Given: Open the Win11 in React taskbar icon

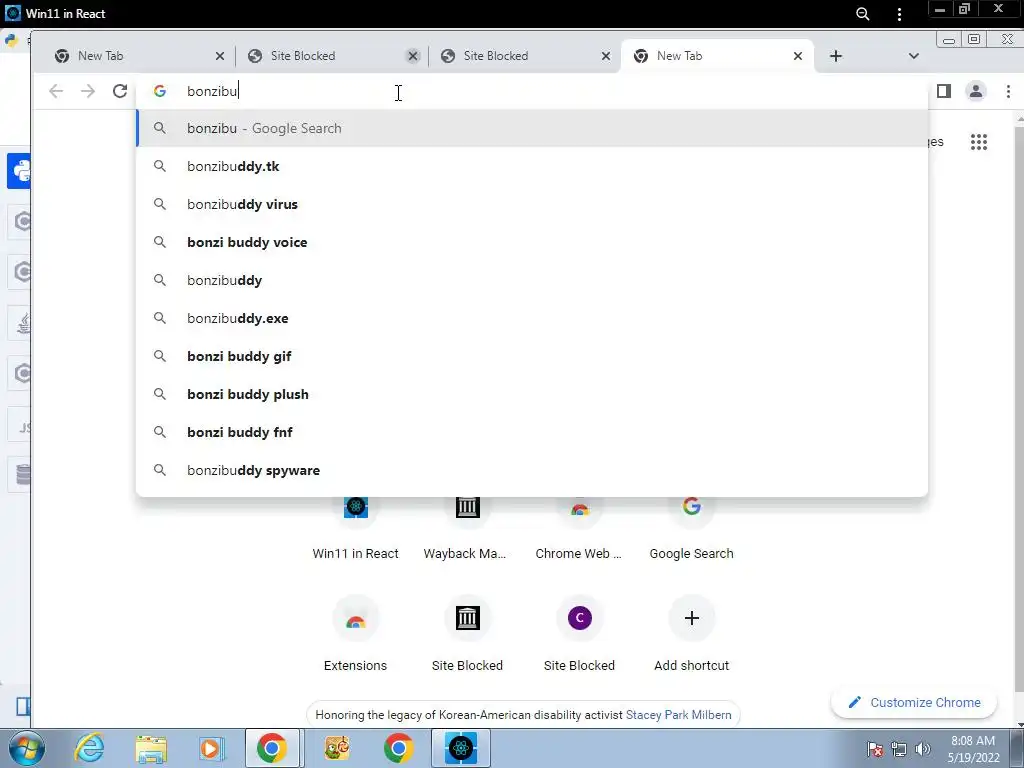Looking at the screenshot, I should [x=460, y=748].
